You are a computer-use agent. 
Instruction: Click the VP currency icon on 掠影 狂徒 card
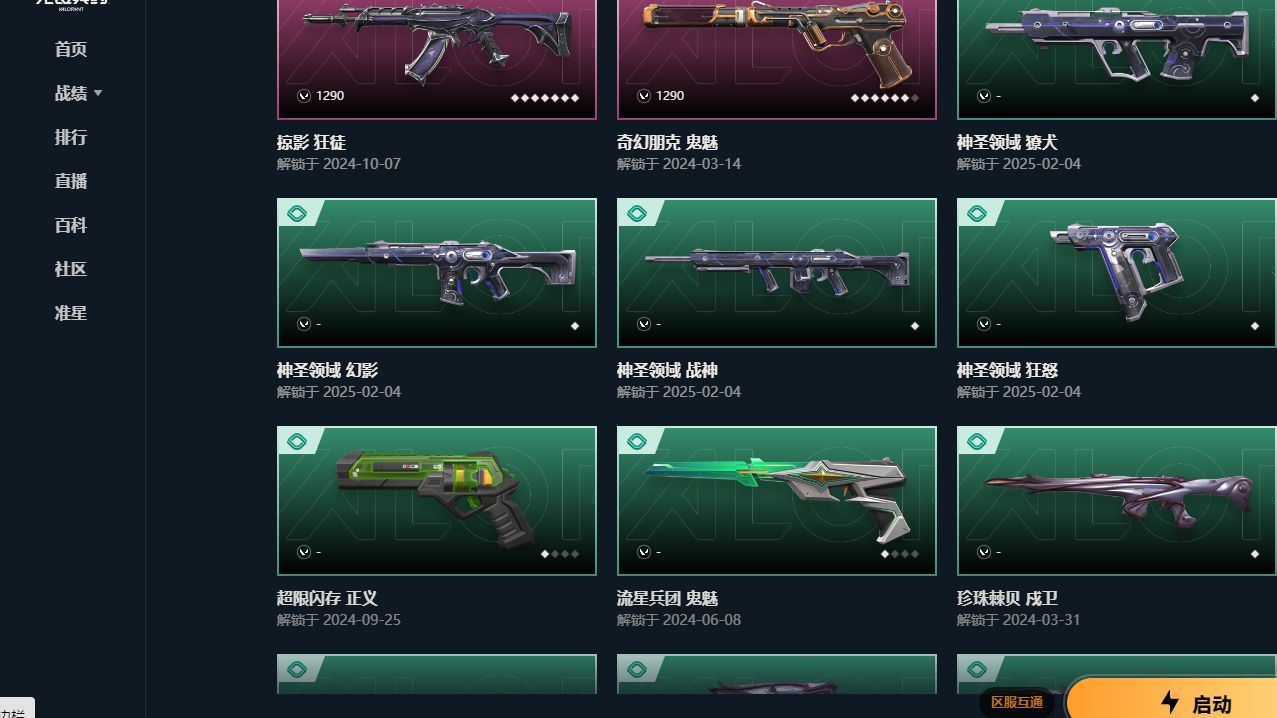(304, 96)
